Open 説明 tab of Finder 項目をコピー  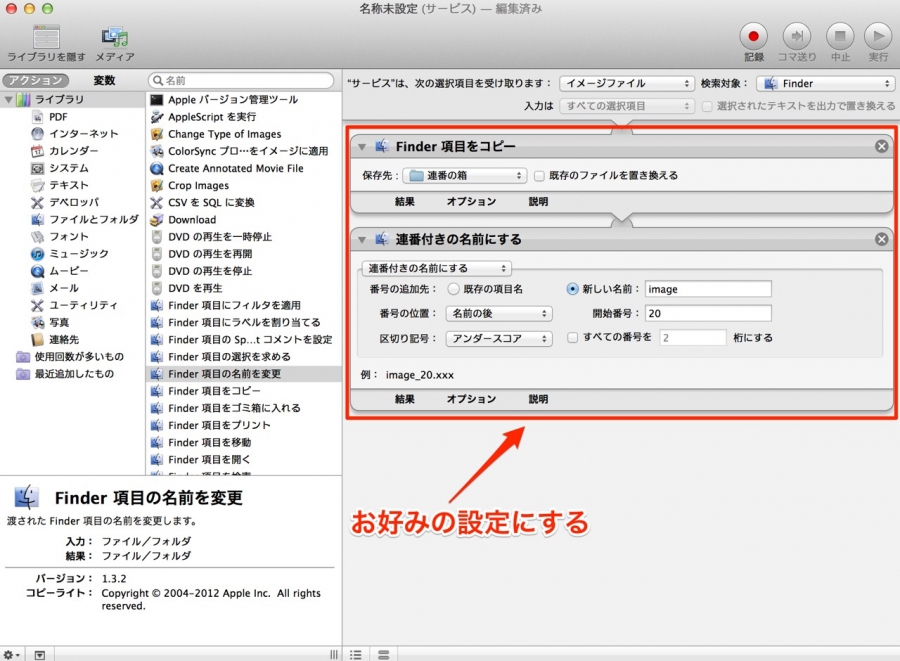pos(538,201)
